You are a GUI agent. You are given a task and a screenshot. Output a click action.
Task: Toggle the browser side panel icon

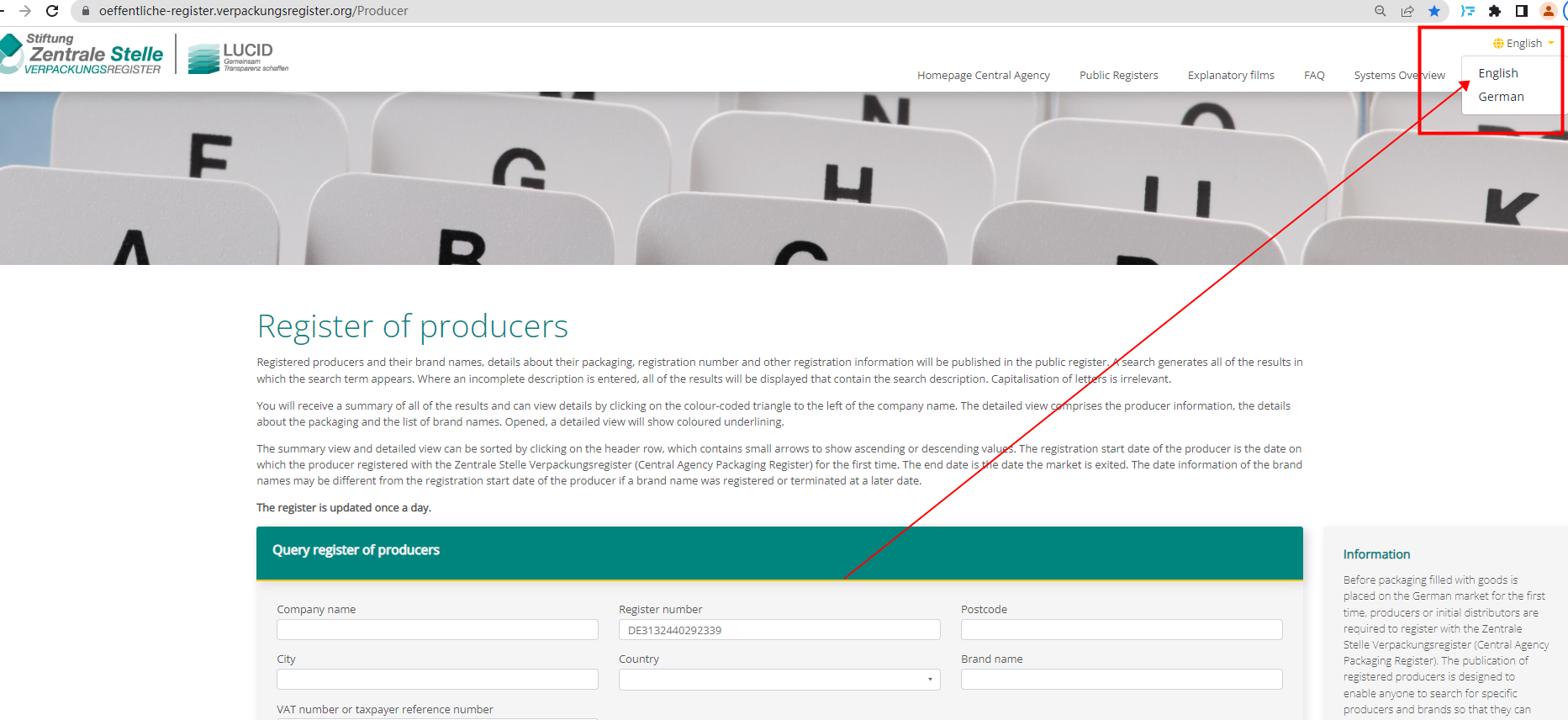point(1521,11)
